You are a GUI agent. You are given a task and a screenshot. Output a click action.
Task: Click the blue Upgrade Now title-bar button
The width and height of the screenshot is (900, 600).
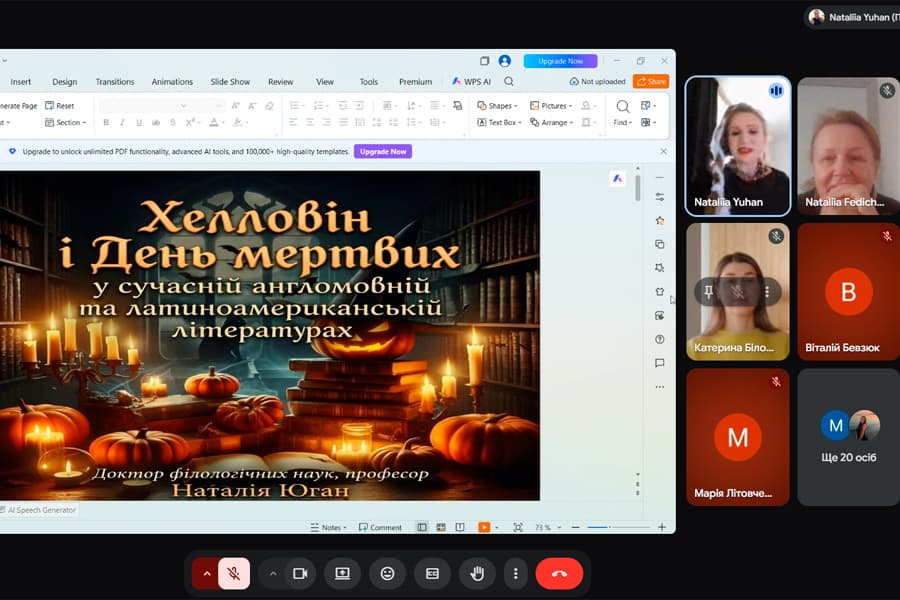click(x=560, y=61)
